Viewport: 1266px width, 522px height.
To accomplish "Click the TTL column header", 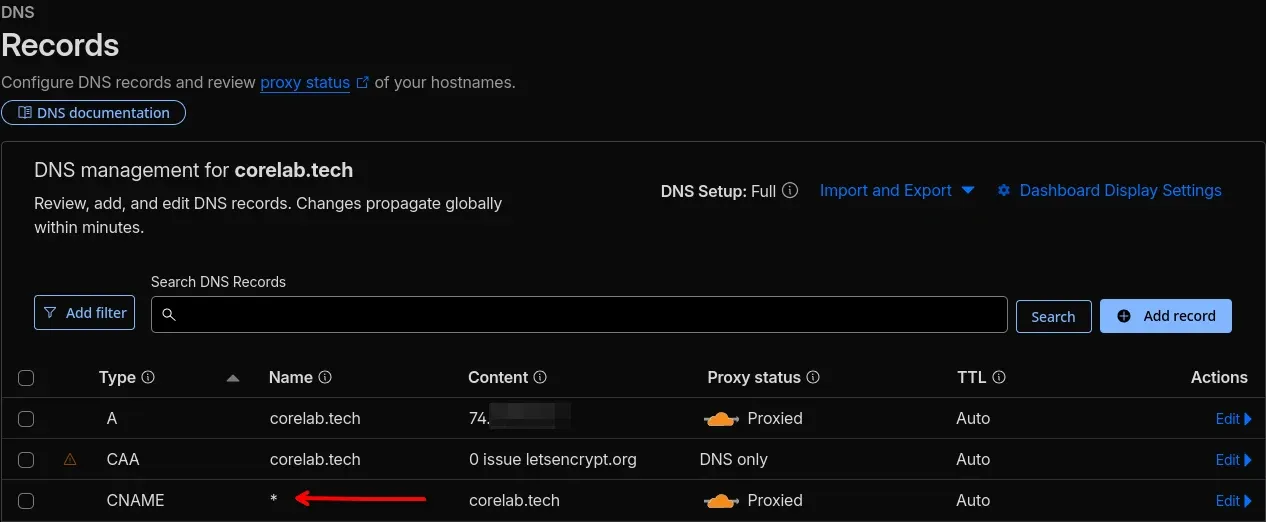I will pos(972,378).
